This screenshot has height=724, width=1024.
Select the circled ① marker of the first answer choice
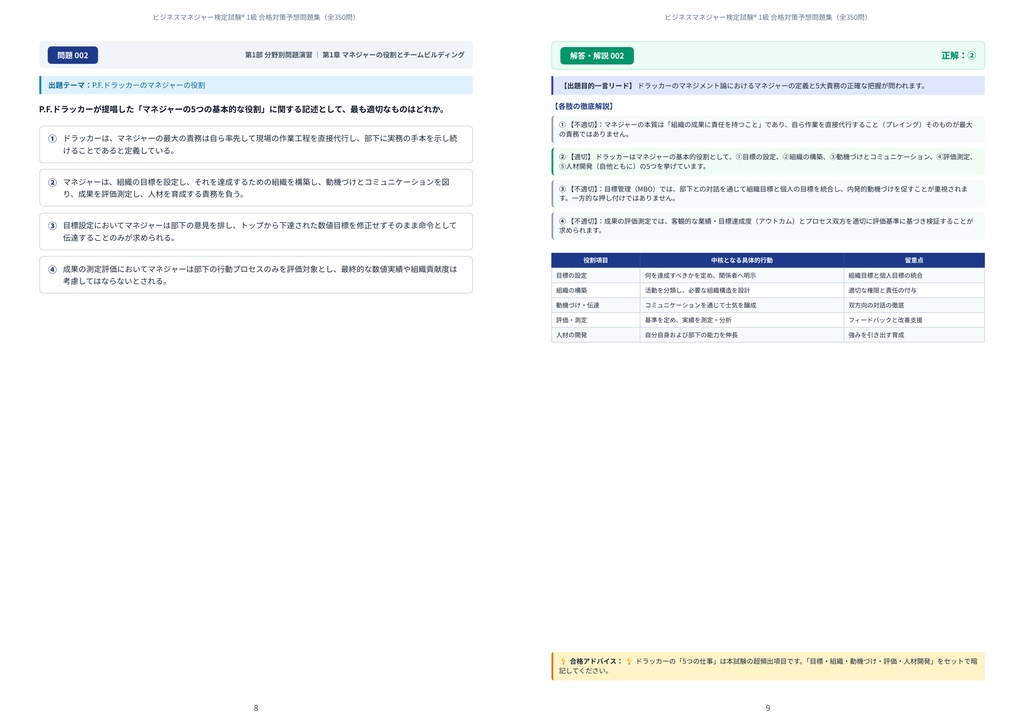52,138
